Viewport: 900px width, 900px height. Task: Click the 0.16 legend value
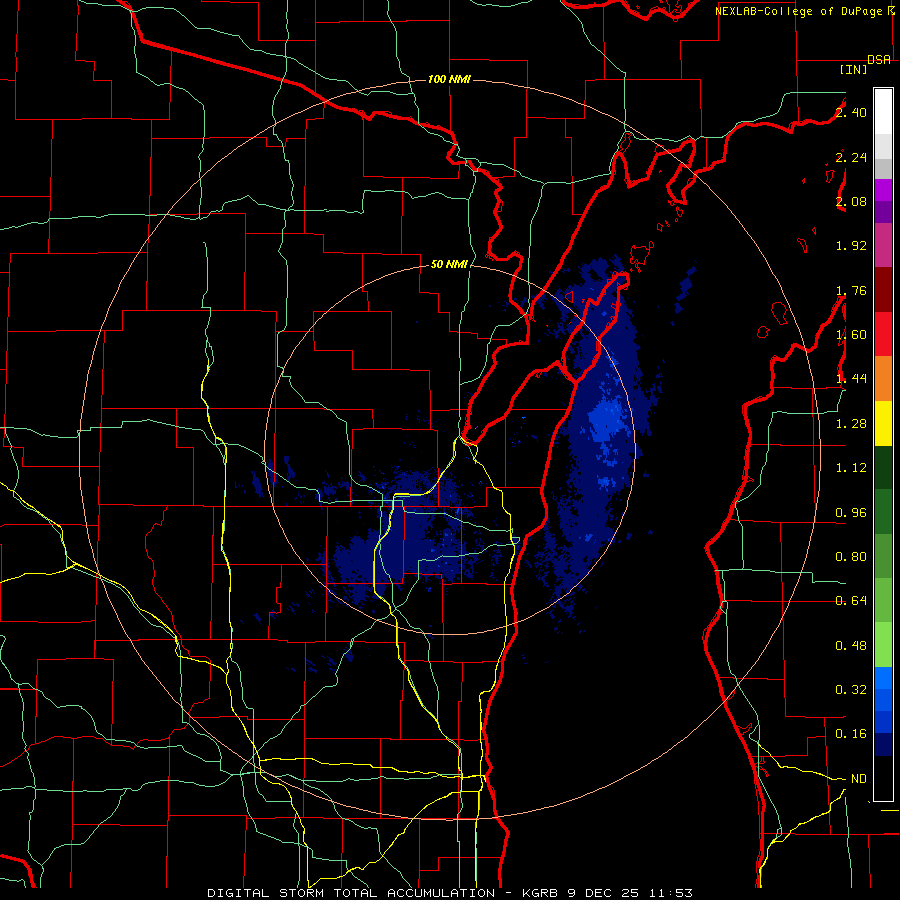pyautogui.click(x=851, y=734)
